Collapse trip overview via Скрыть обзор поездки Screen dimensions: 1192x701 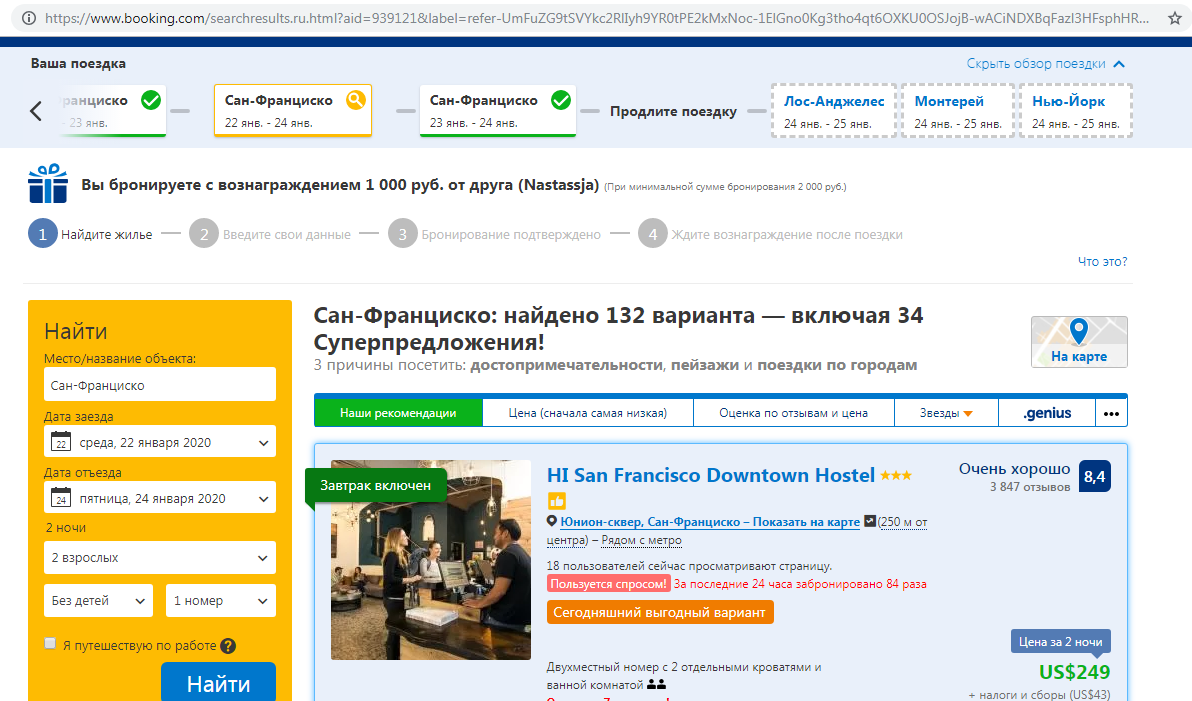pos(1045,64)
